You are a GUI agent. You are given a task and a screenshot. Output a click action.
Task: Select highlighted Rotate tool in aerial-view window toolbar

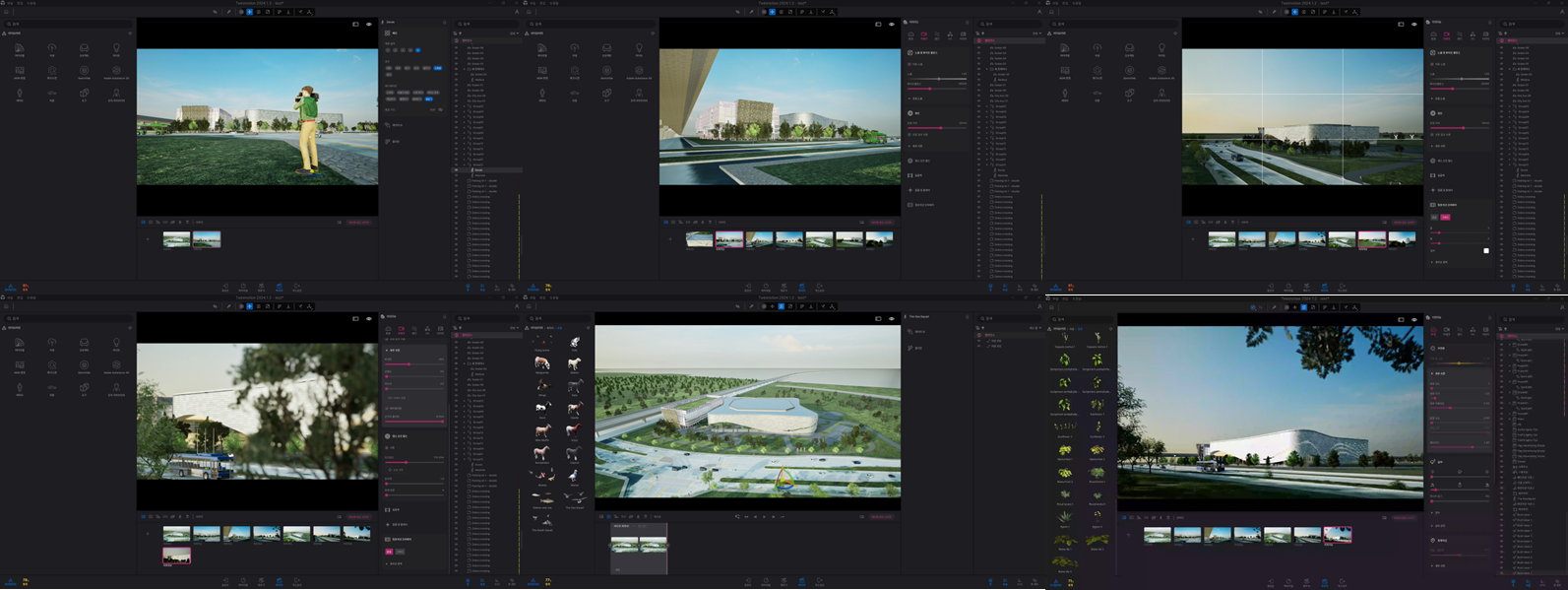pos(782,306)
